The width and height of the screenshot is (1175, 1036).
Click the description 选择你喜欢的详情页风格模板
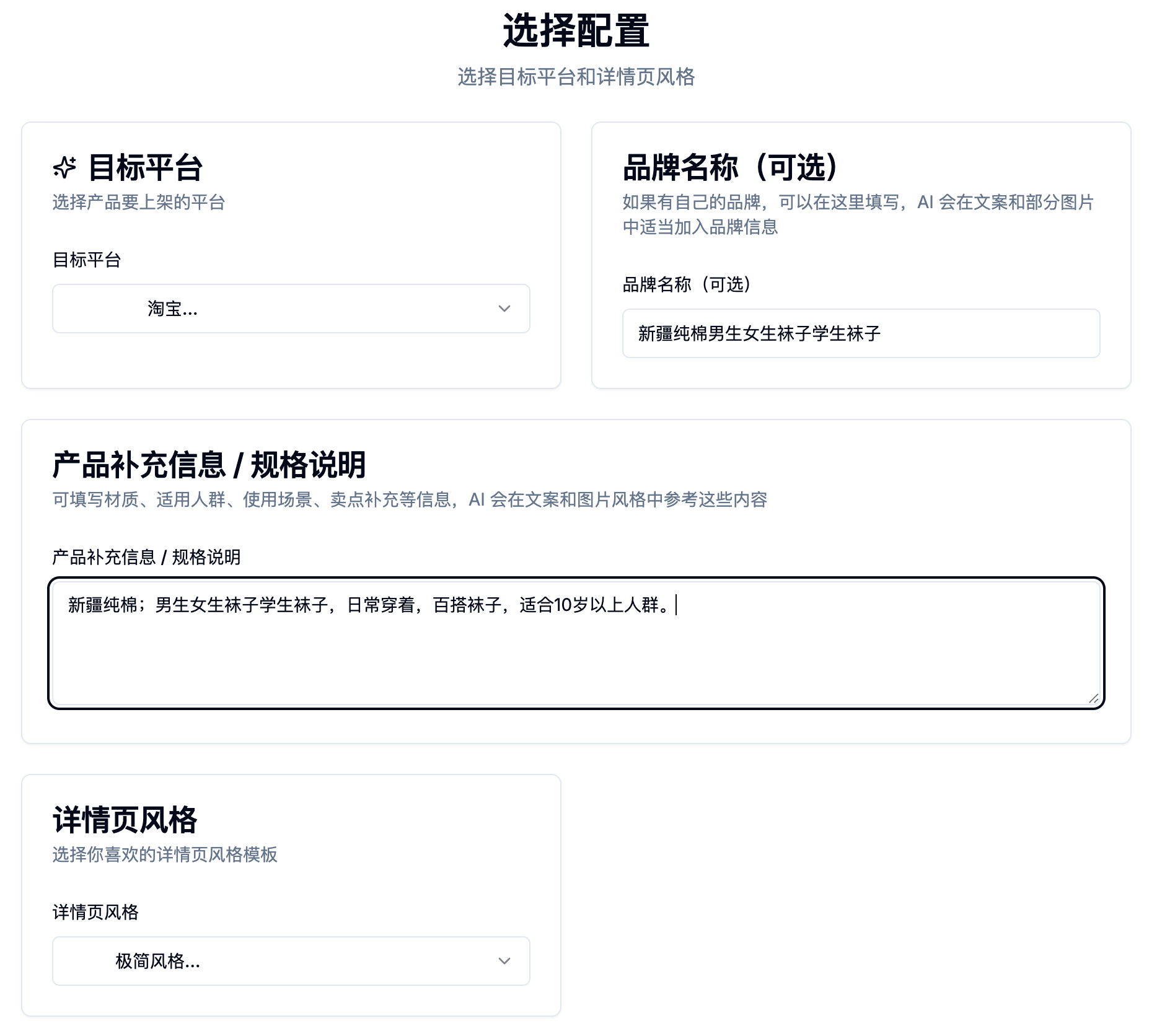click(165, 854)
